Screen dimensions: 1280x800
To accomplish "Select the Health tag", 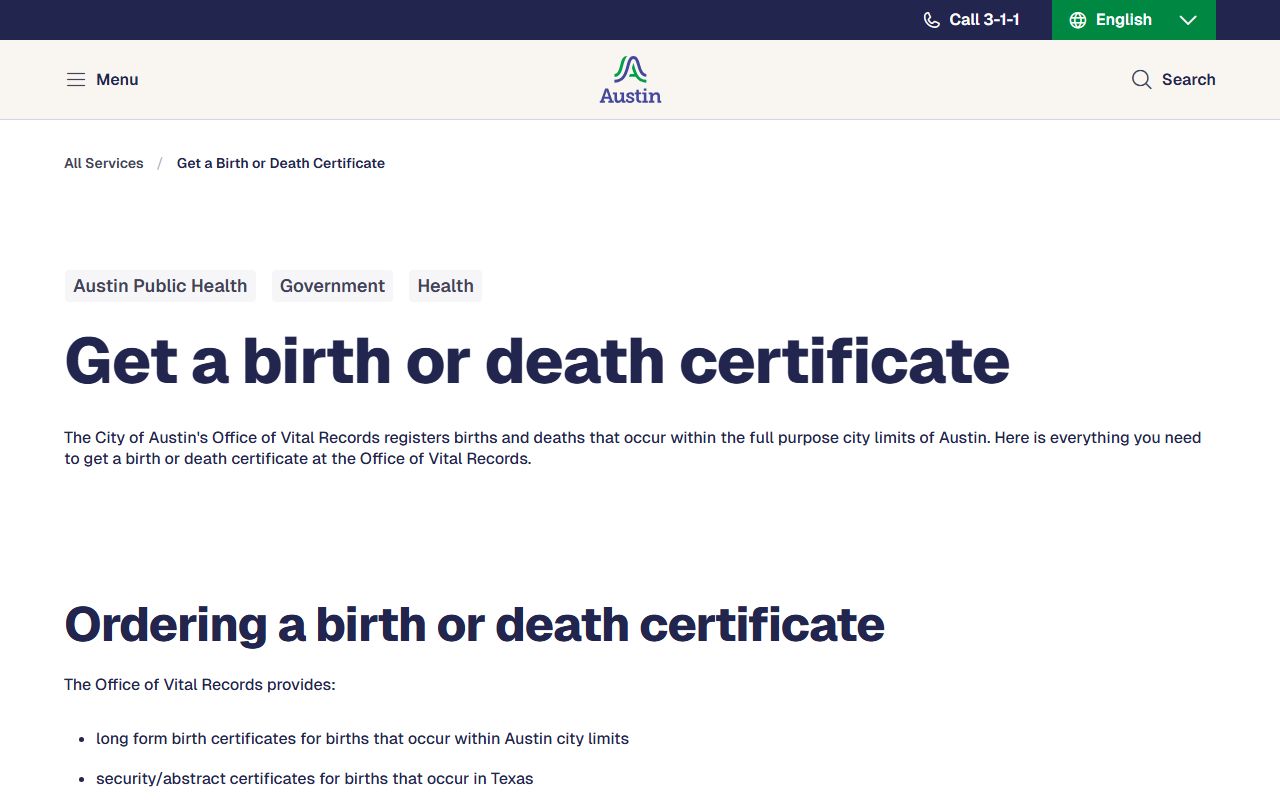I will pos(445,286).
